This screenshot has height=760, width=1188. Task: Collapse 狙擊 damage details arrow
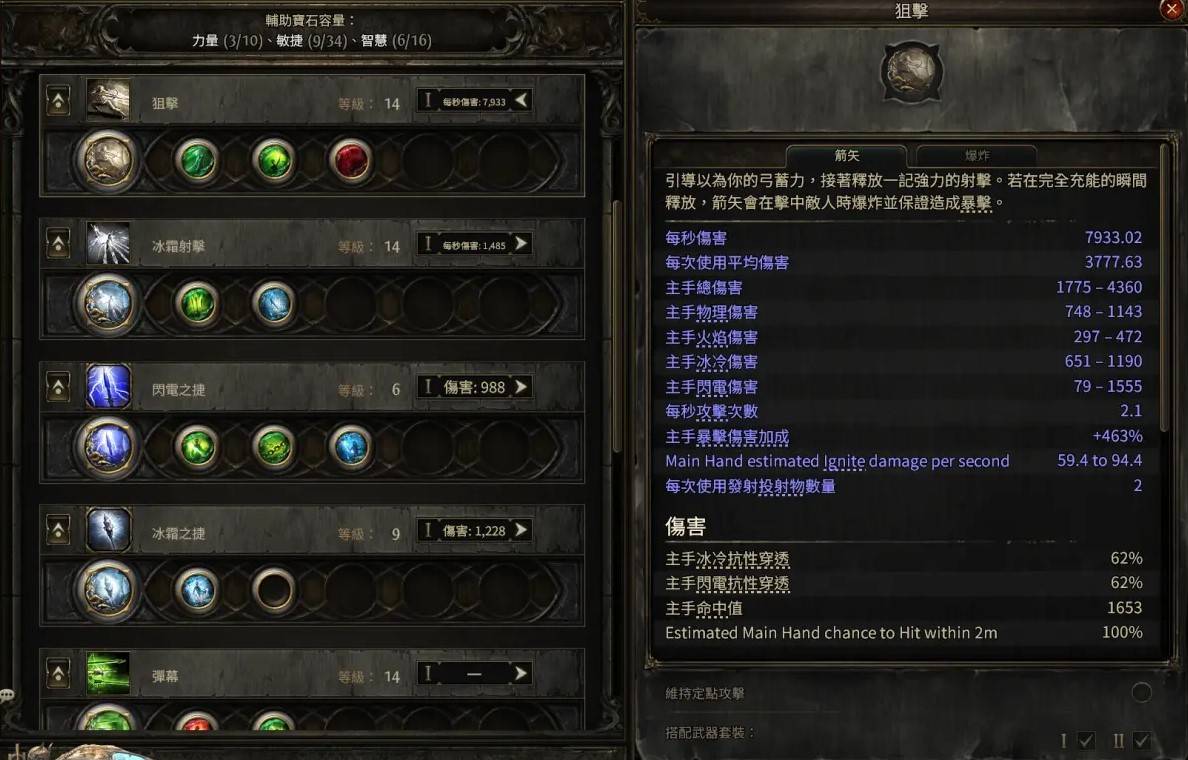(x=521, y=100)
